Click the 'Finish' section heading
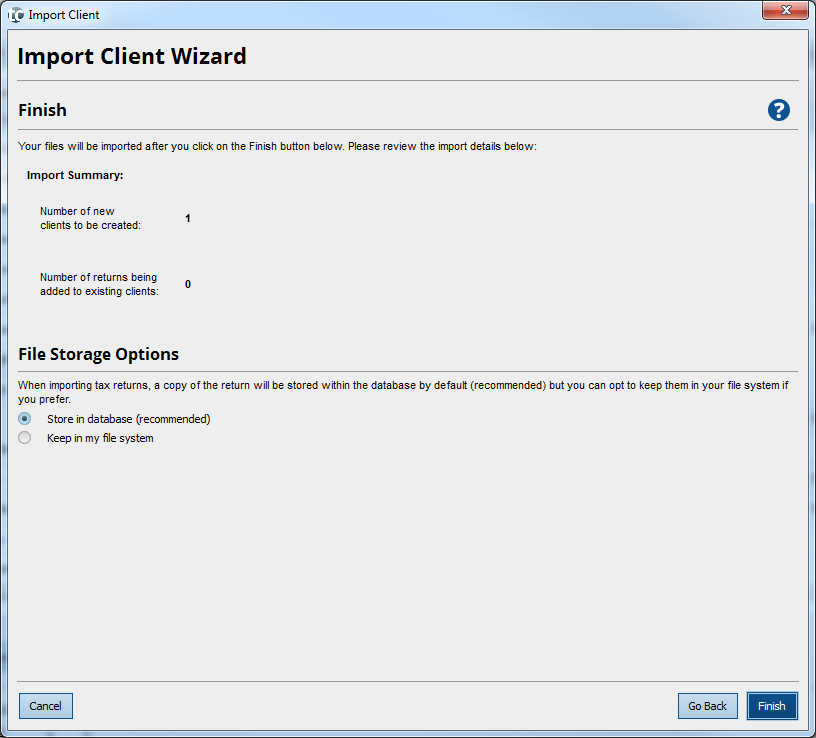This screenshot has height=738, width=816. point(42,110)
